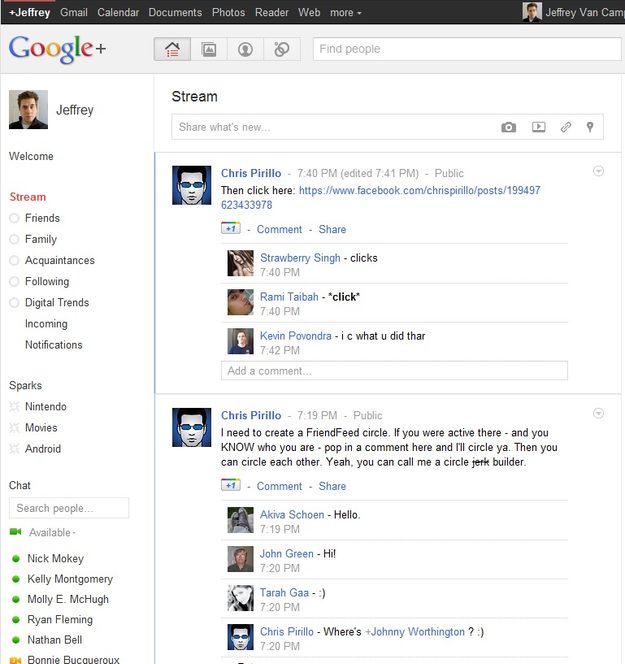Click Jeffrey Van Camp account name
The image size is (625, 664).
coord(585,12)
